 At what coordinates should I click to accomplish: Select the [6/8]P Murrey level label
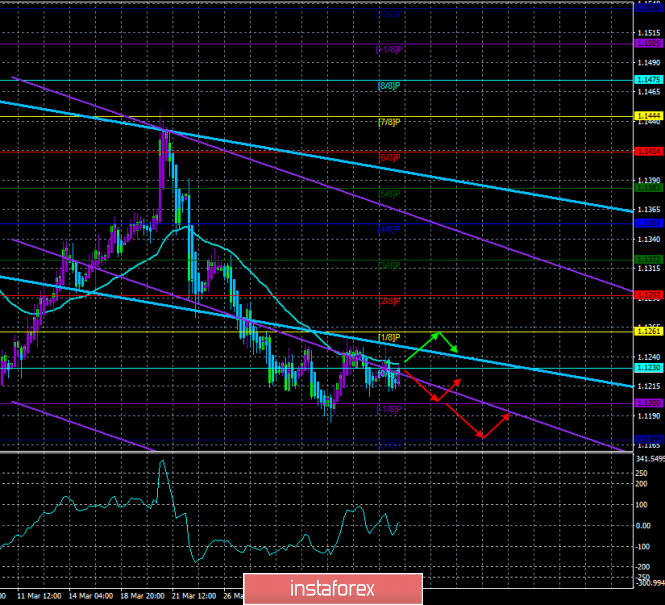pyautogui.click(x=389, y=158)
